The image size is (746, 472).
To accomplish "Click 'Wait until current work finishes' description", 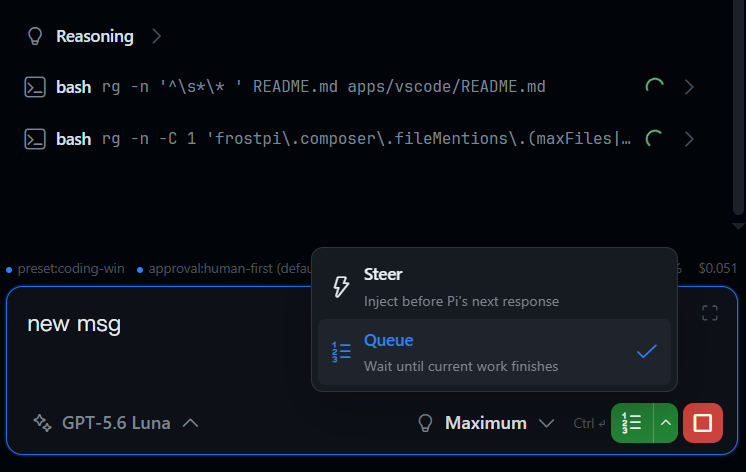I will pyautogui.click(x=461, y=366).
